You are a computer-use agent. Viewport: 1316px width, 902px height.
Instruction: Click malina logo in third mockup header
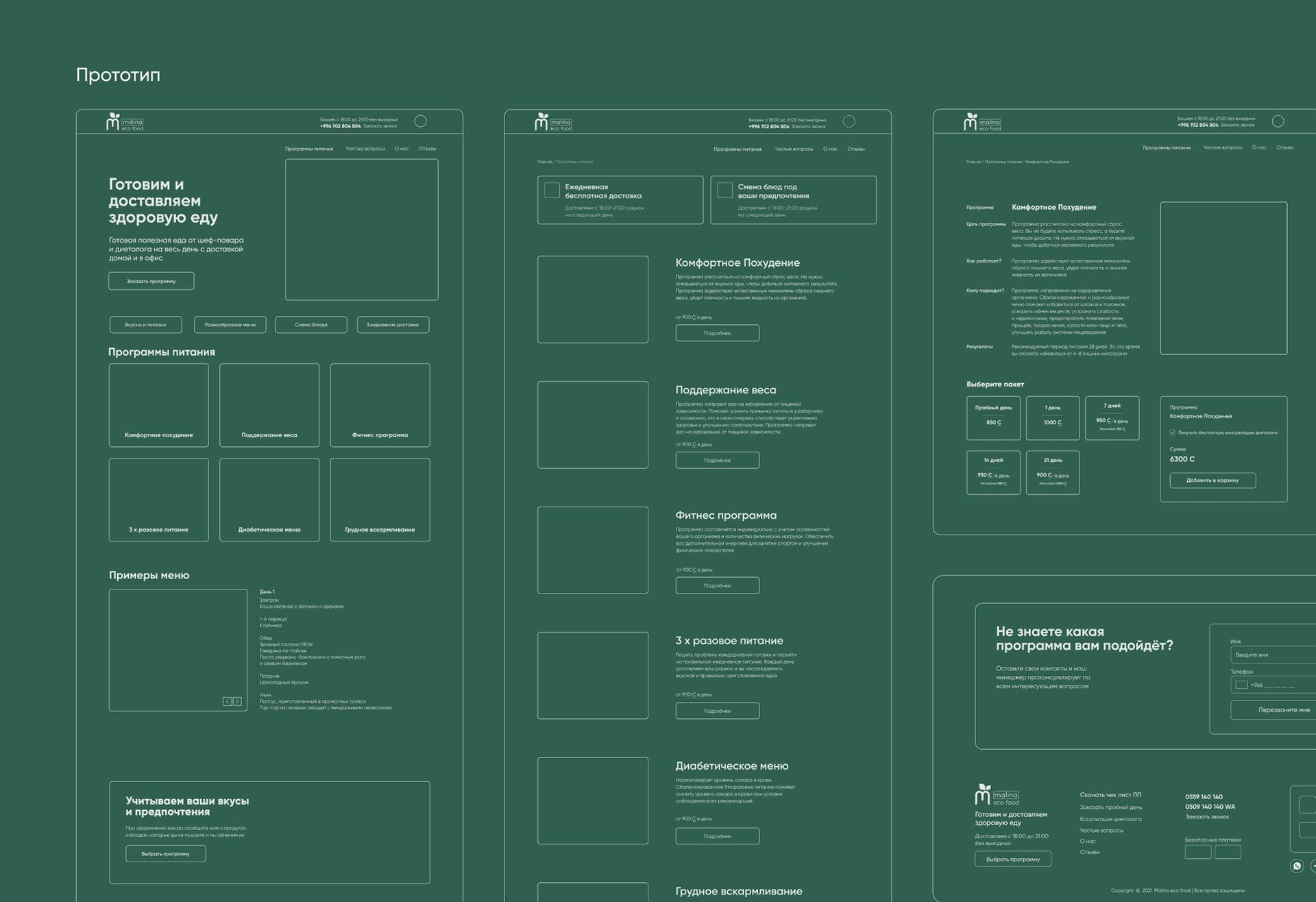[x=982, y=122]
